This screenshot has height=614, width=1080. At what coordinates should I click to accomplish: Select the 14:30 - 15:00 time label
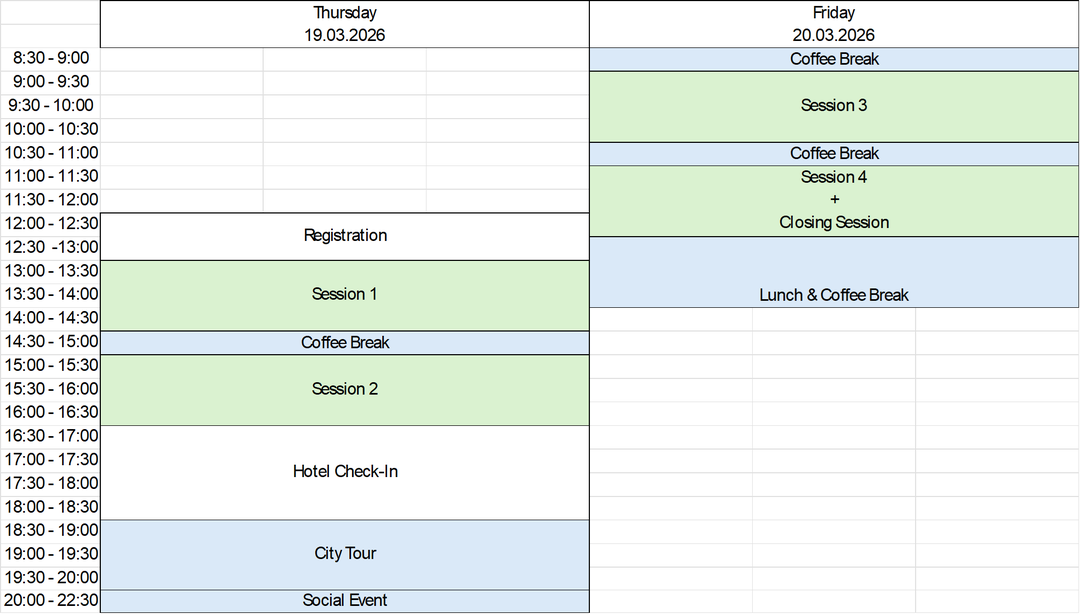pos(51,342)
